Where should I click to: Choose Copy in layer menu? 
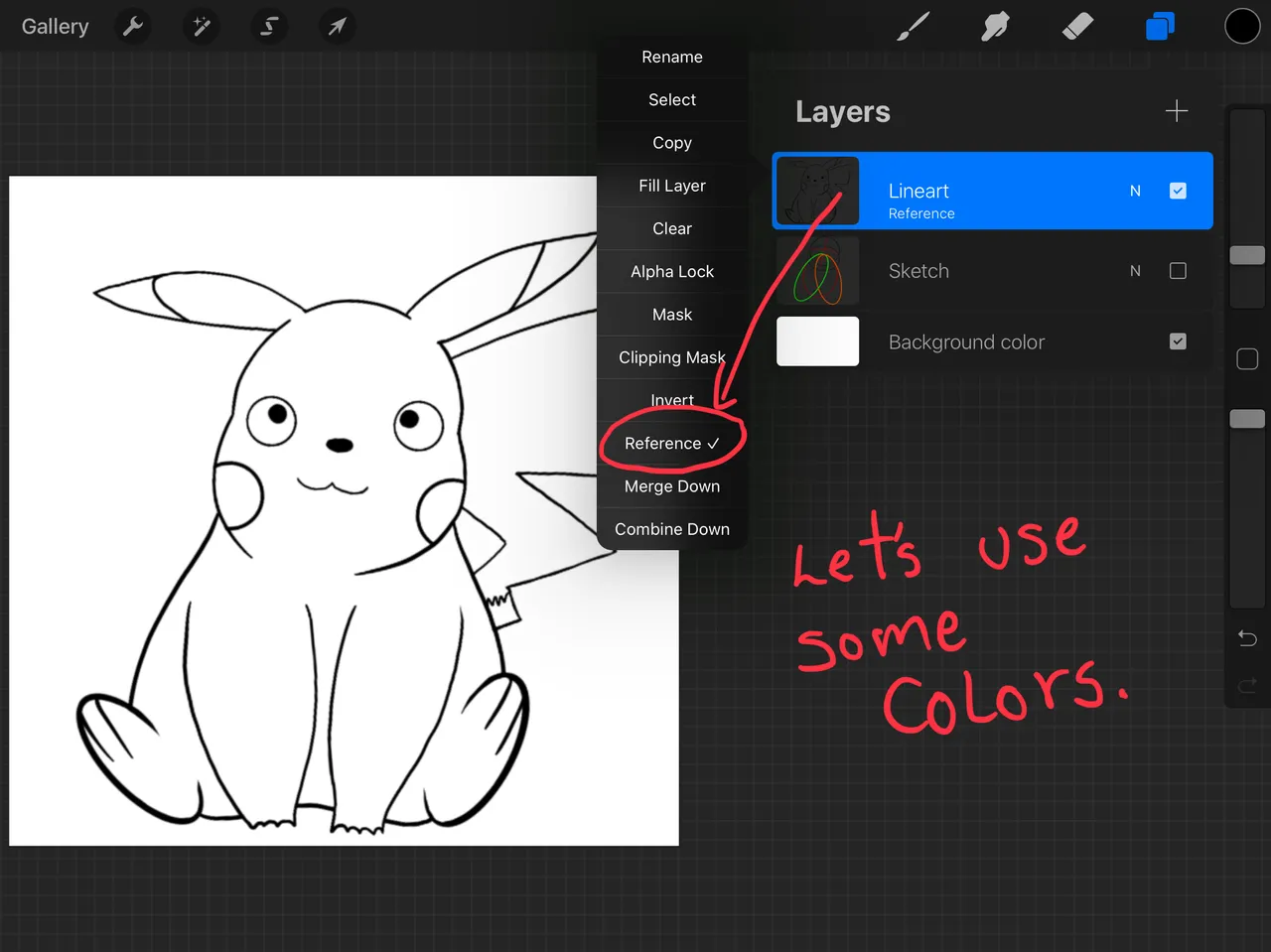(x=672, y=143)
